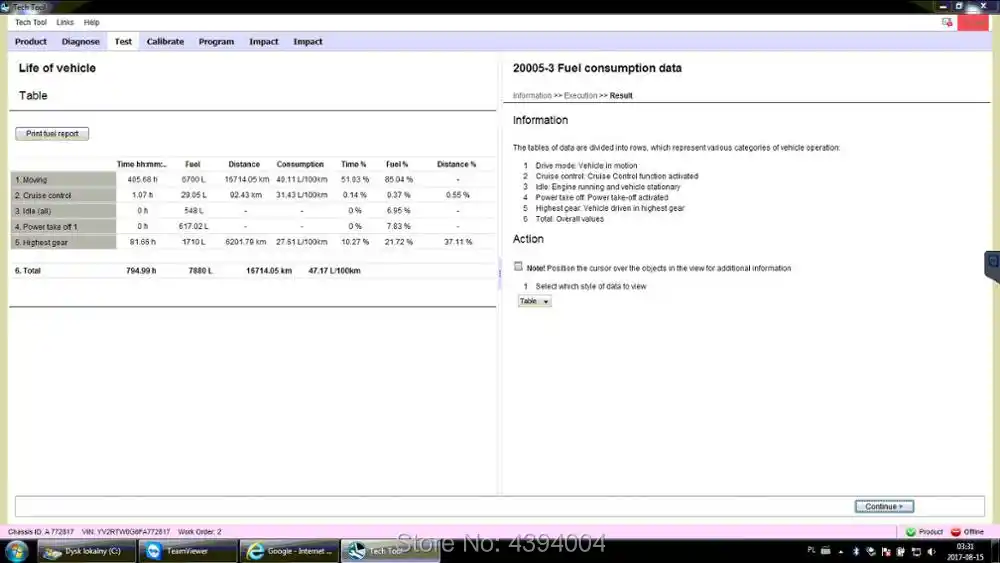Click the Continue button
The height and width of the screenshot is (563, 1000).
pos(884,506)
